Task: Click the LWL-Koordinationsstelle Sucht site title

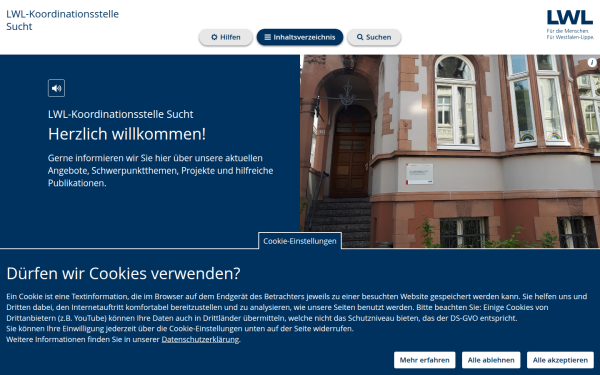Action: 62,20
